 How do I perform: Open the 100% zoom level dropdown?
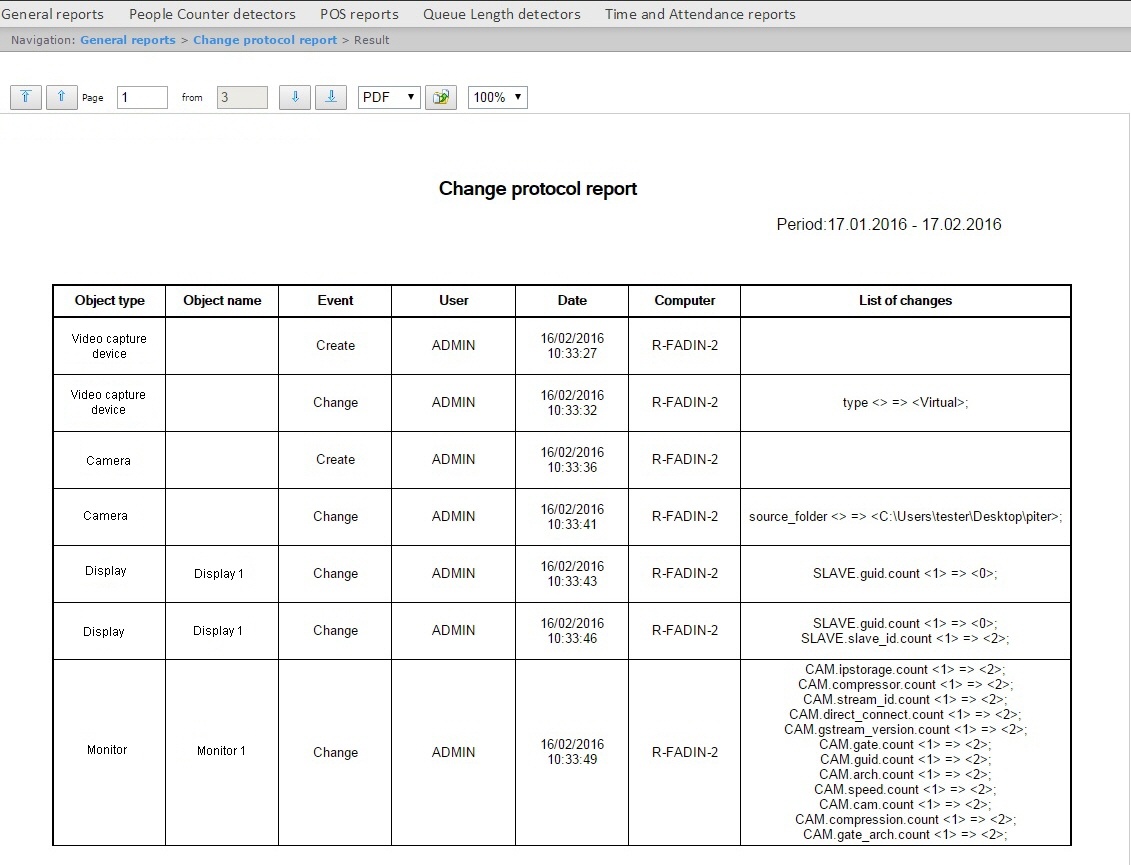tap(497, 97)
